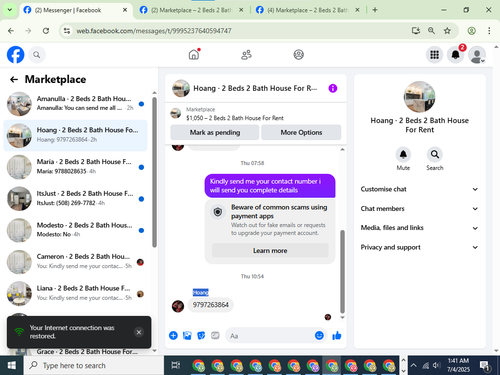
Task: Open the Friends icon in top navigation
Action: [246, 55]
